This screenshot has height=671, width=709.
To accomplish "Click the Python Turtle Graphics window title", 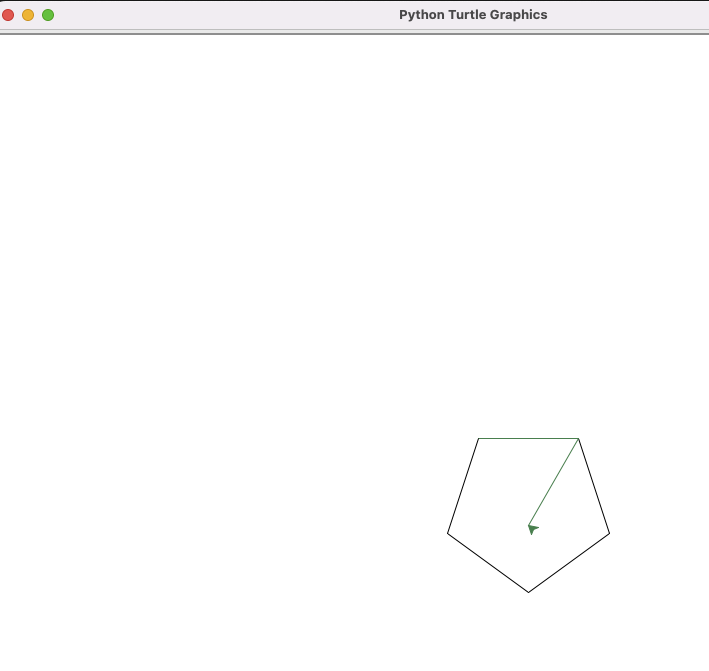I will 473,15.
